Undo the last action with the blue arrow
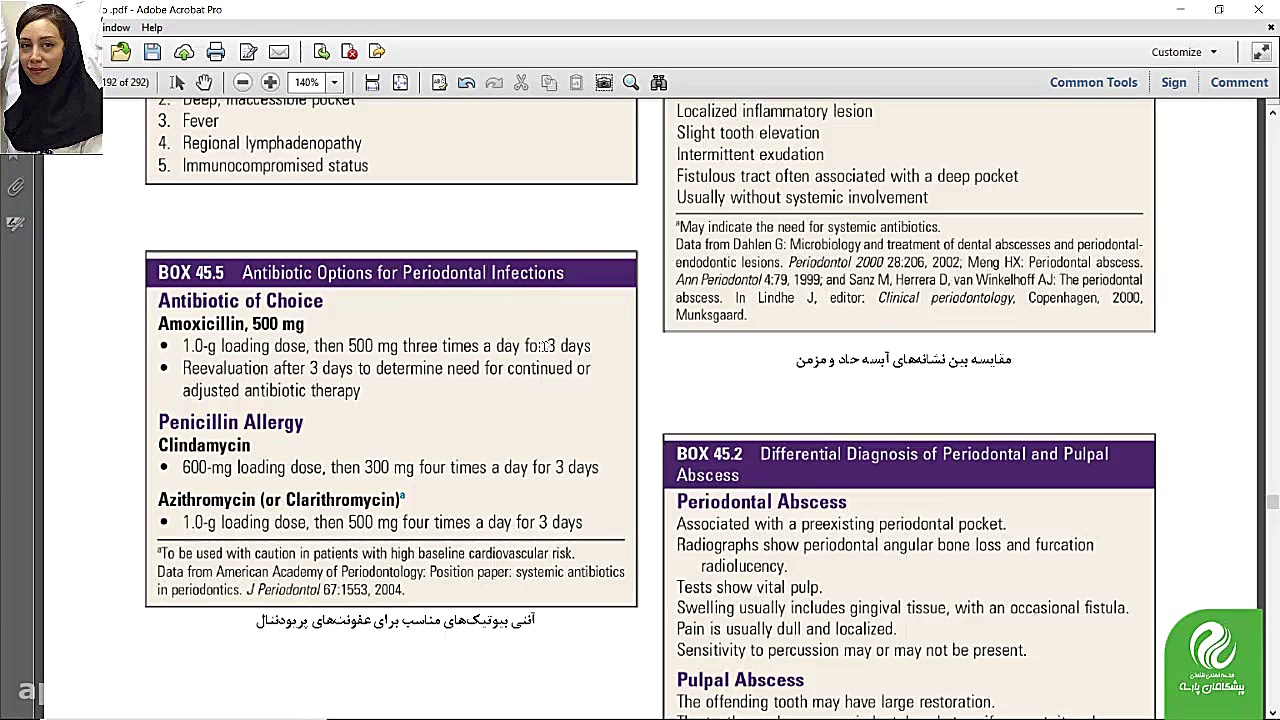Viewport: 1280px width, 720px height. (x=466, y=83)
